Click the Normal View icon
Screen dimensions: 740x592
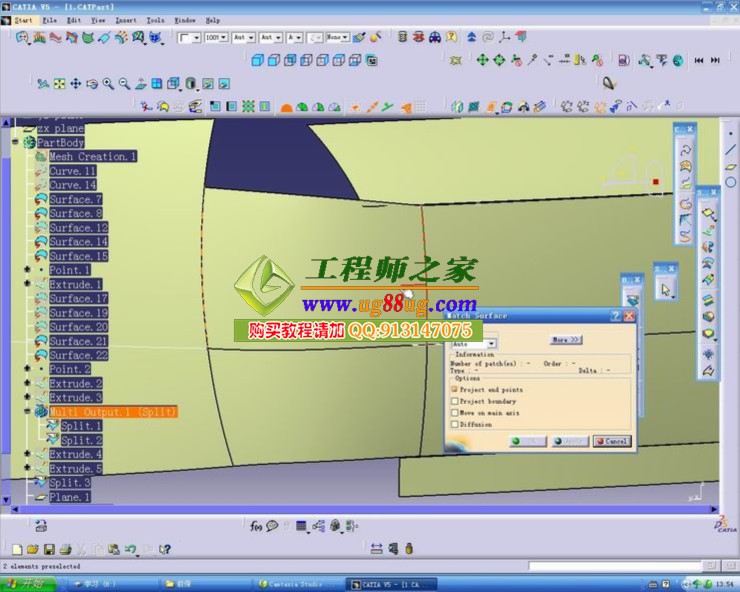[141, 84]
